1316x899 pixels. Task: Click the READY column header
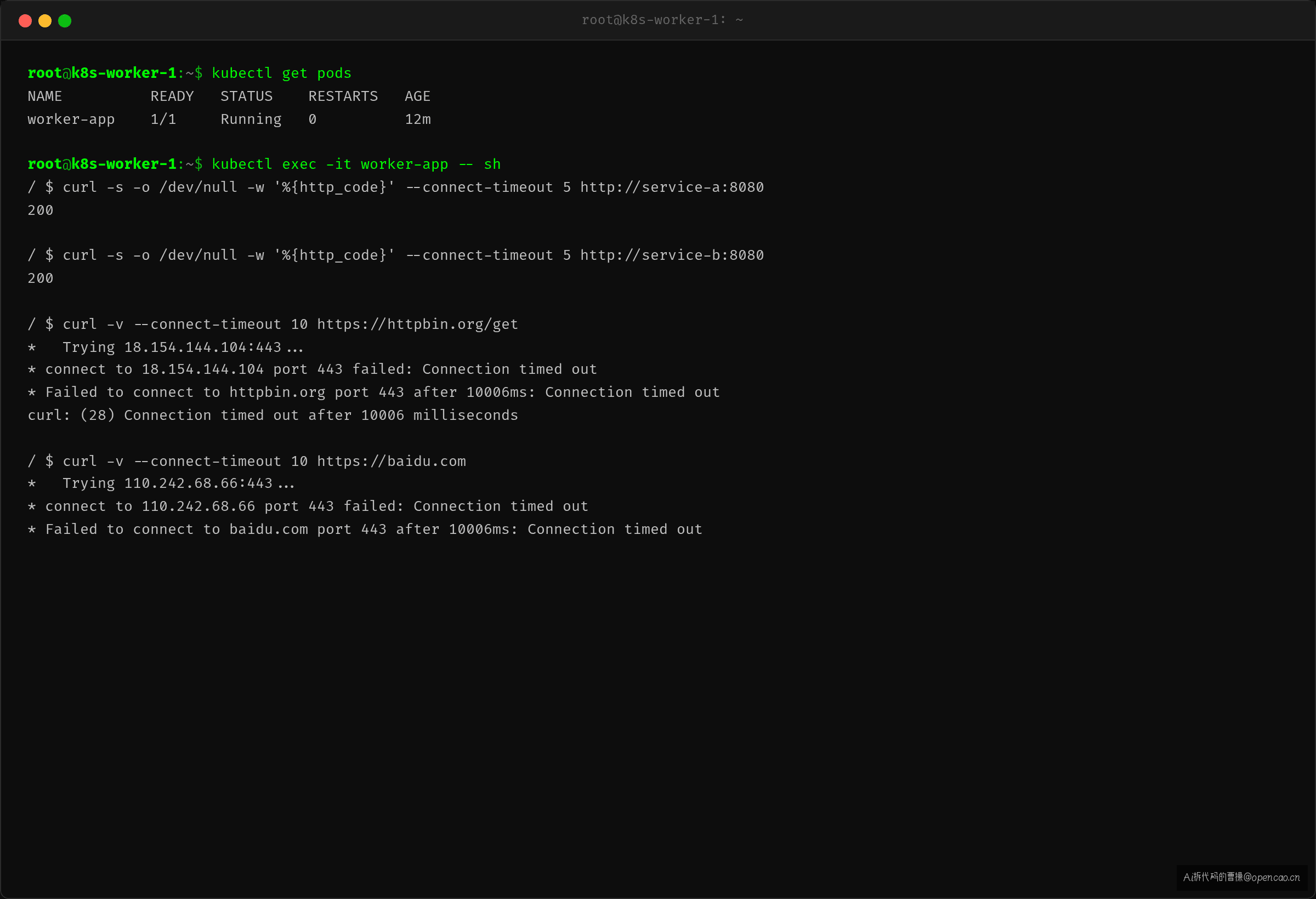point(172,96)
